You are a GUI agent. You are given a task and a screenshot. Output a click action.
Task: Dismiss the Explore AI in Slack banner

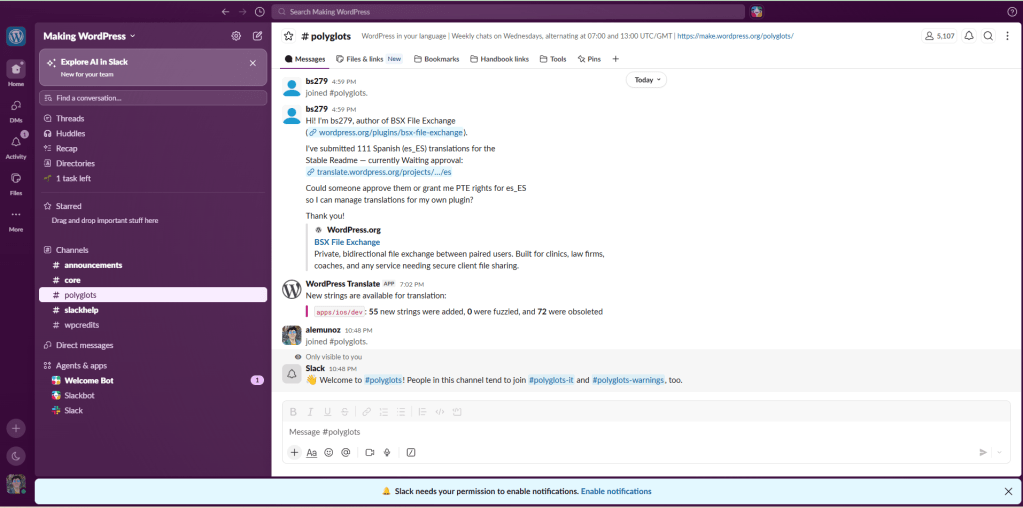click(x=252, y=63)
